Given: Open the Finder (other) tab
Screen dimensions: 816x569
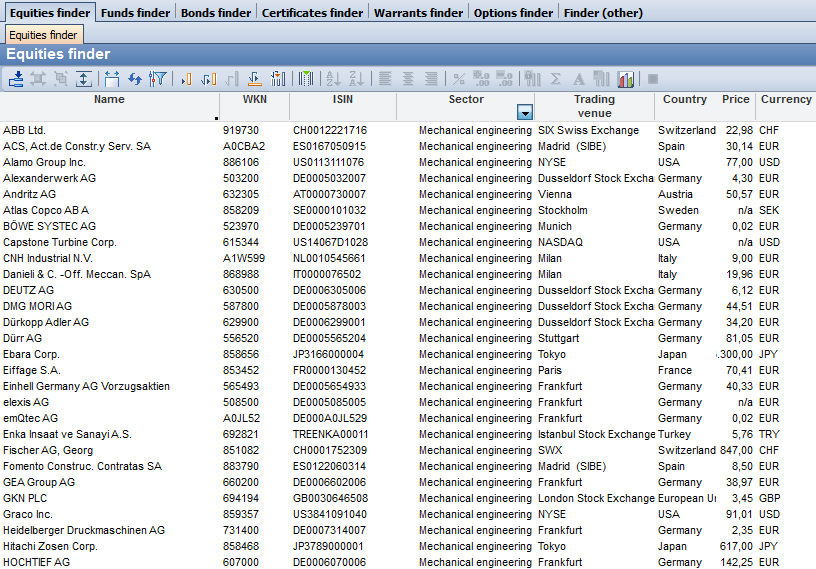Looking at the screenshot, I should [x=603, y=13].
